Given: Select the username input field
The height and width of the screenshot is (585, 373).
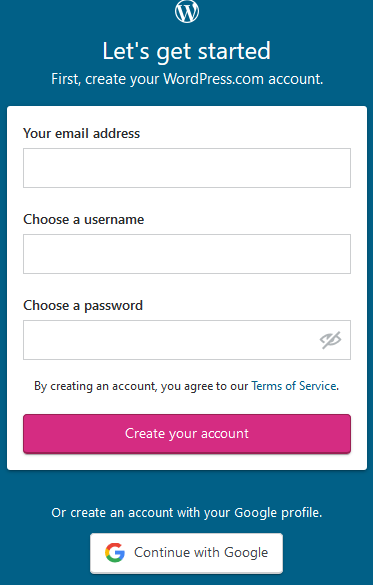Looking at the screenshot, I should [187, 254].
